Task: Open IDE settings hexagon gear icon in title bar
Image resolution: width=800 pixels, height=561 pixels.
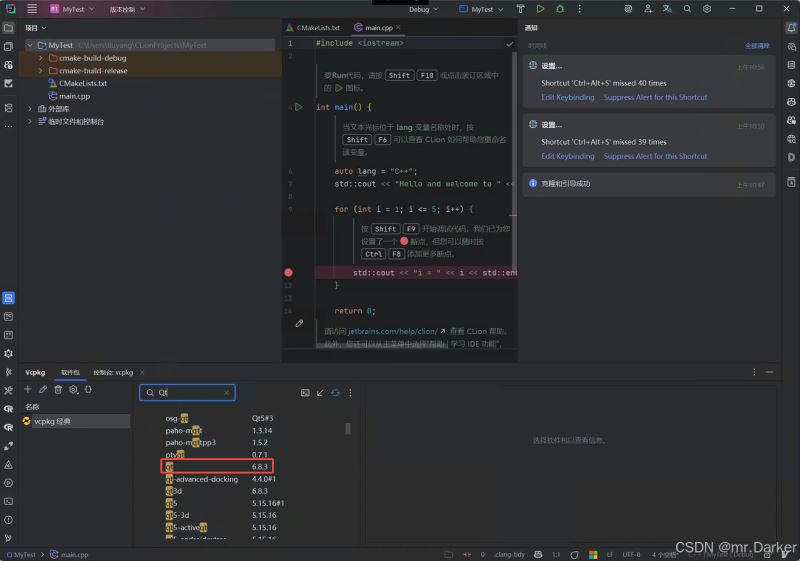Action: click(707, 9)
